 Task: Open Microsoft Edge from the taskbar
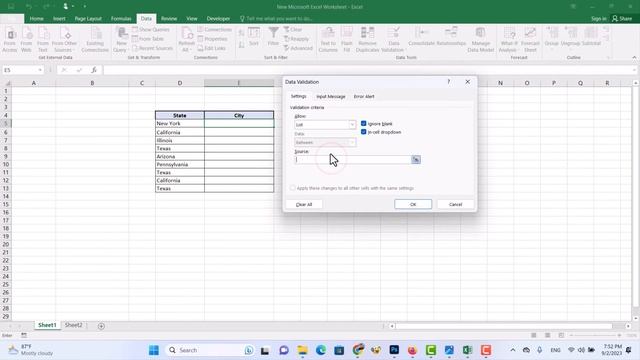(x=321, y=350)
